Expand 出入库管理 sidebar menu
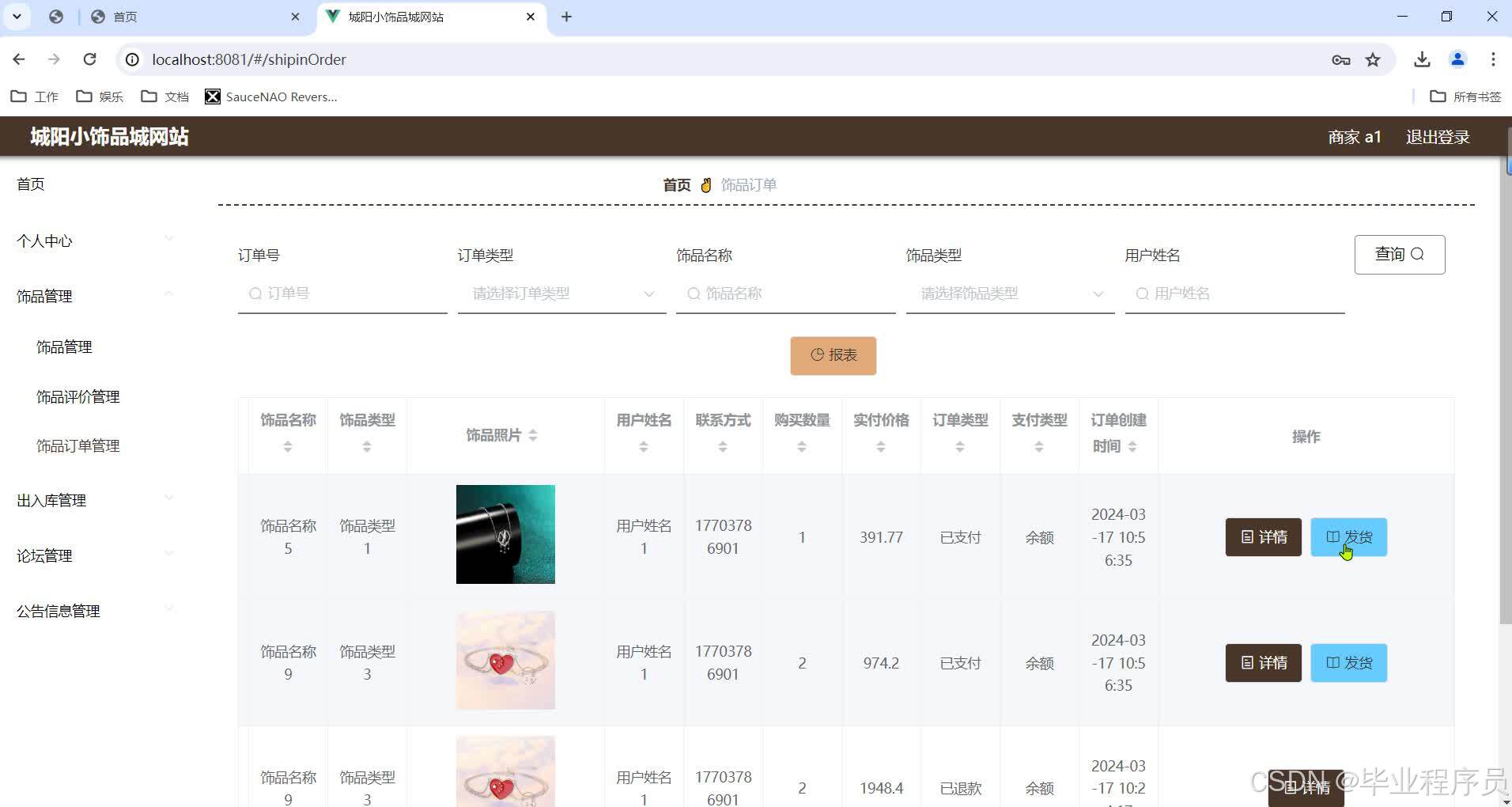Viewport: 1512px width, 807px height. pos(95,500)
